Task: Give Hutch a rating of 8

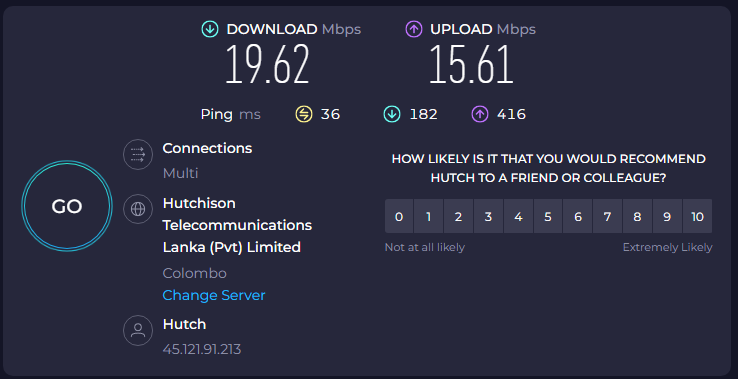Action: click(x=637, y=216)
